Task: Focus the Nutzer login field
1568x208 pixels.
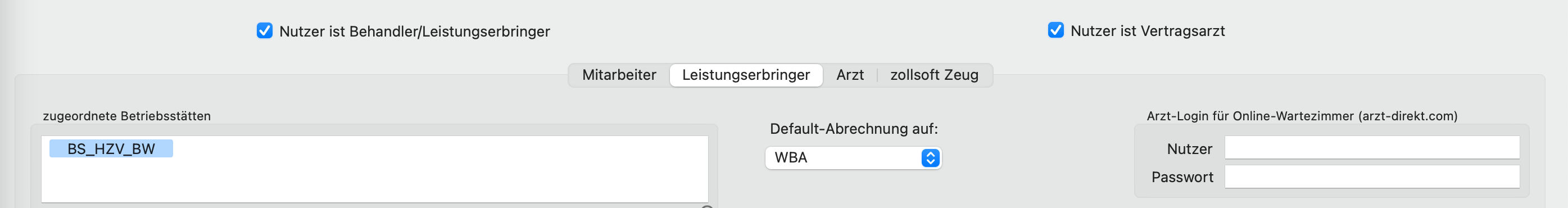Action: 1372,147
